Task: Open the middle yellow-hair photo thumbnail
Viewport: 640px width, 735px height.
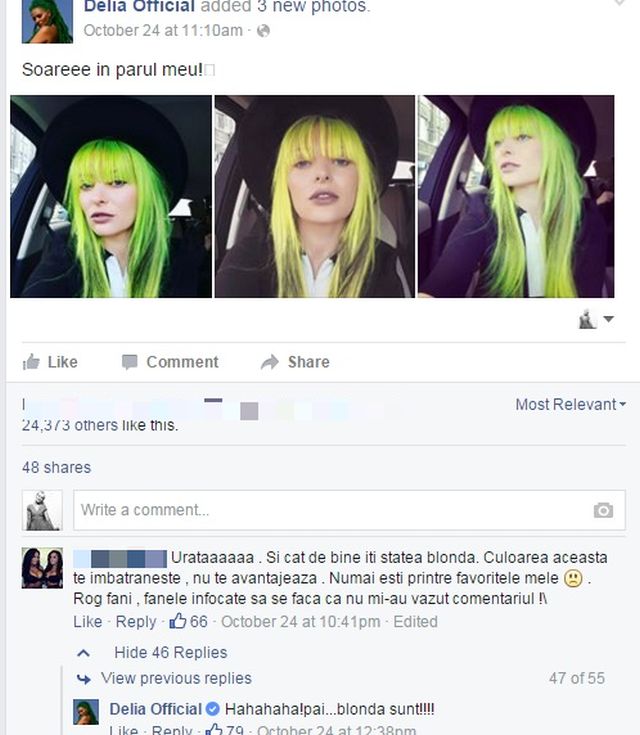Action: pyautogui.click(x=315, y=196)
